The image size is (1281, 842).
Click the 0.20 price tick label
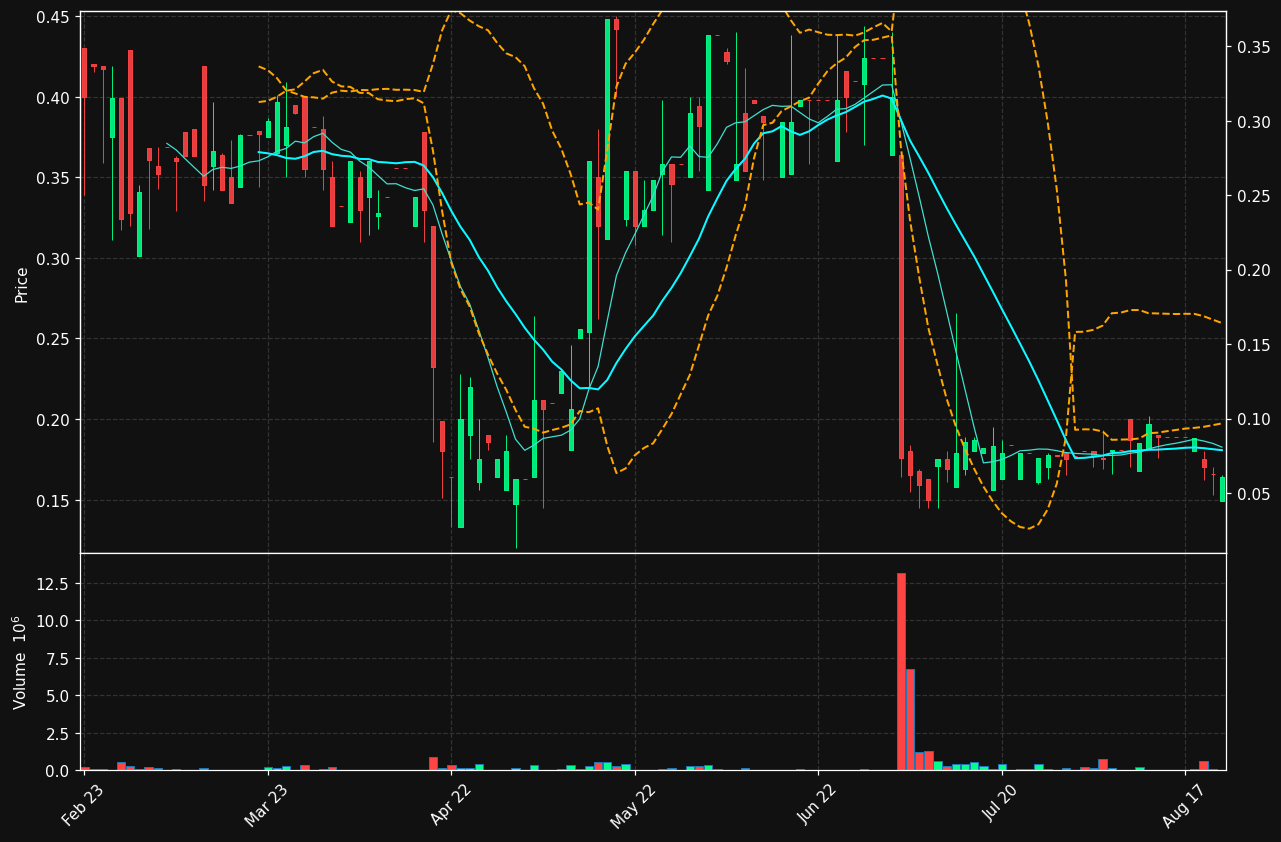coord(54,420)
